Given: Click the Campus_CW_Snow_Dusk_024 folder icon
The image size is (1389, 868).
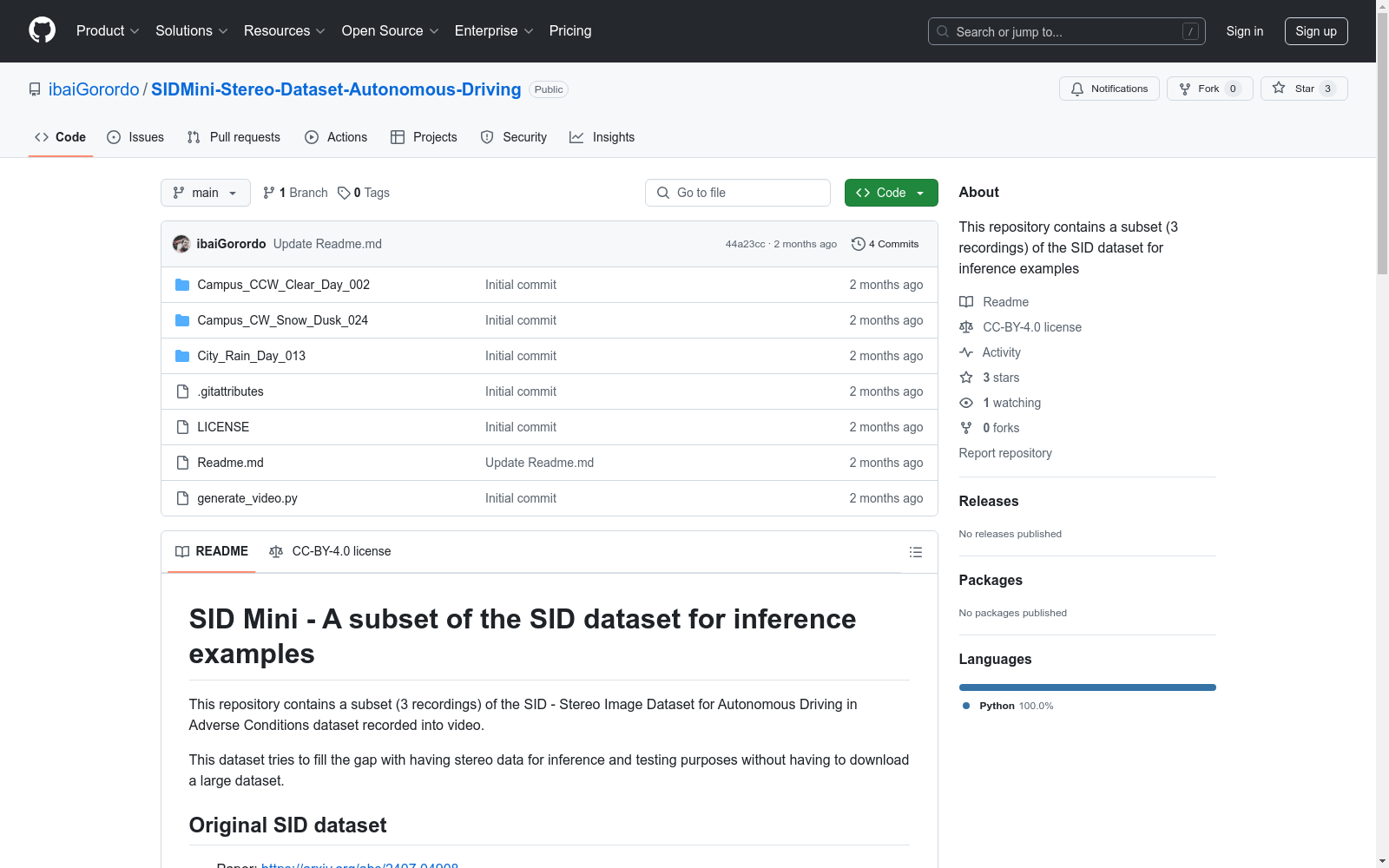Looking at the screenshot, I should (182, 320).
